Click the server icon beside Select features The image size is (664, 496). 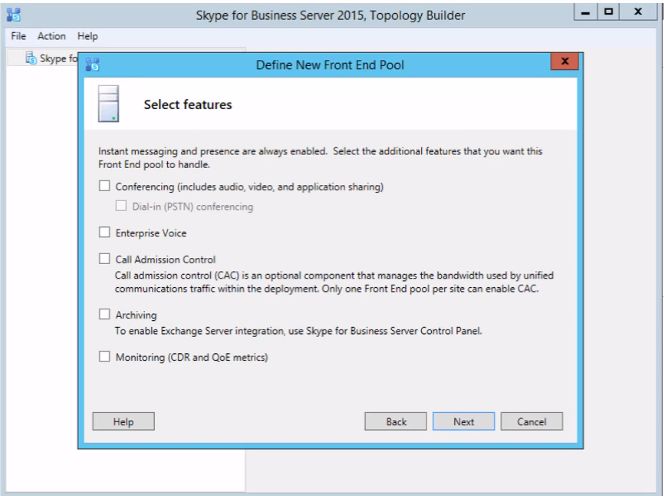pos(108,104)
